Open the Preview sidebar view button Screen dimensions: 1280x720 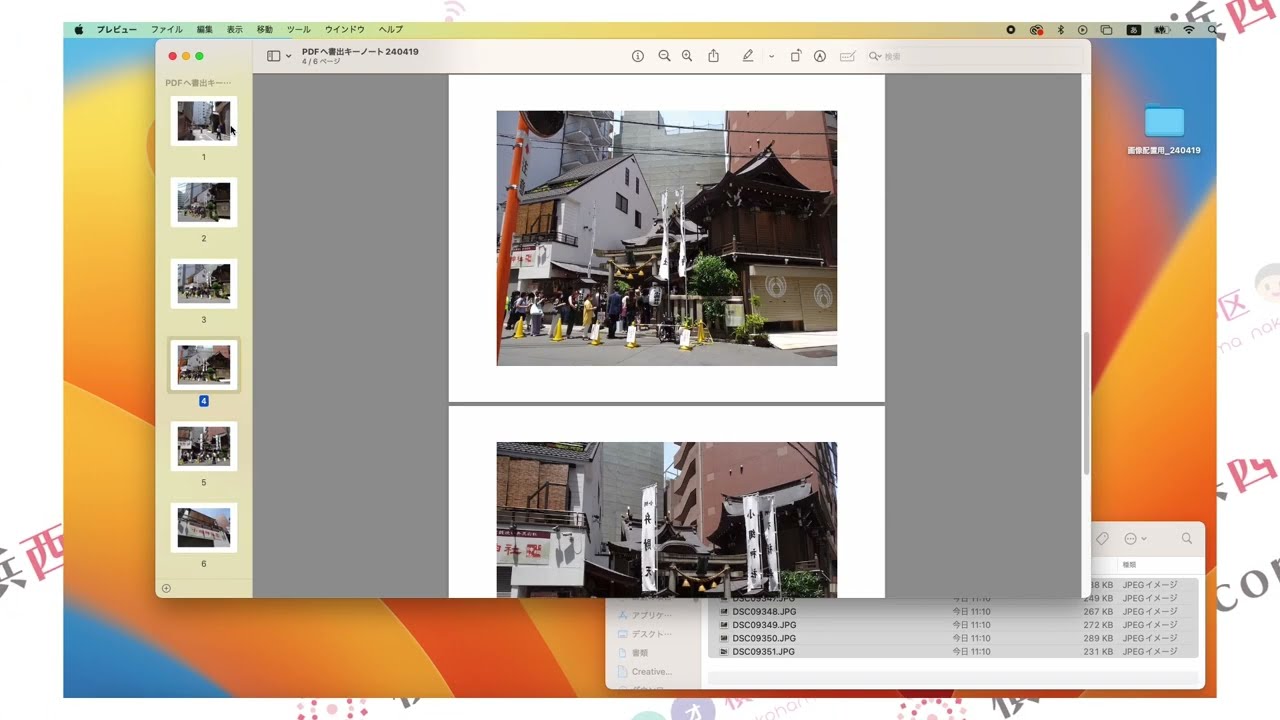pyautogui.click(x=273, y=56)
